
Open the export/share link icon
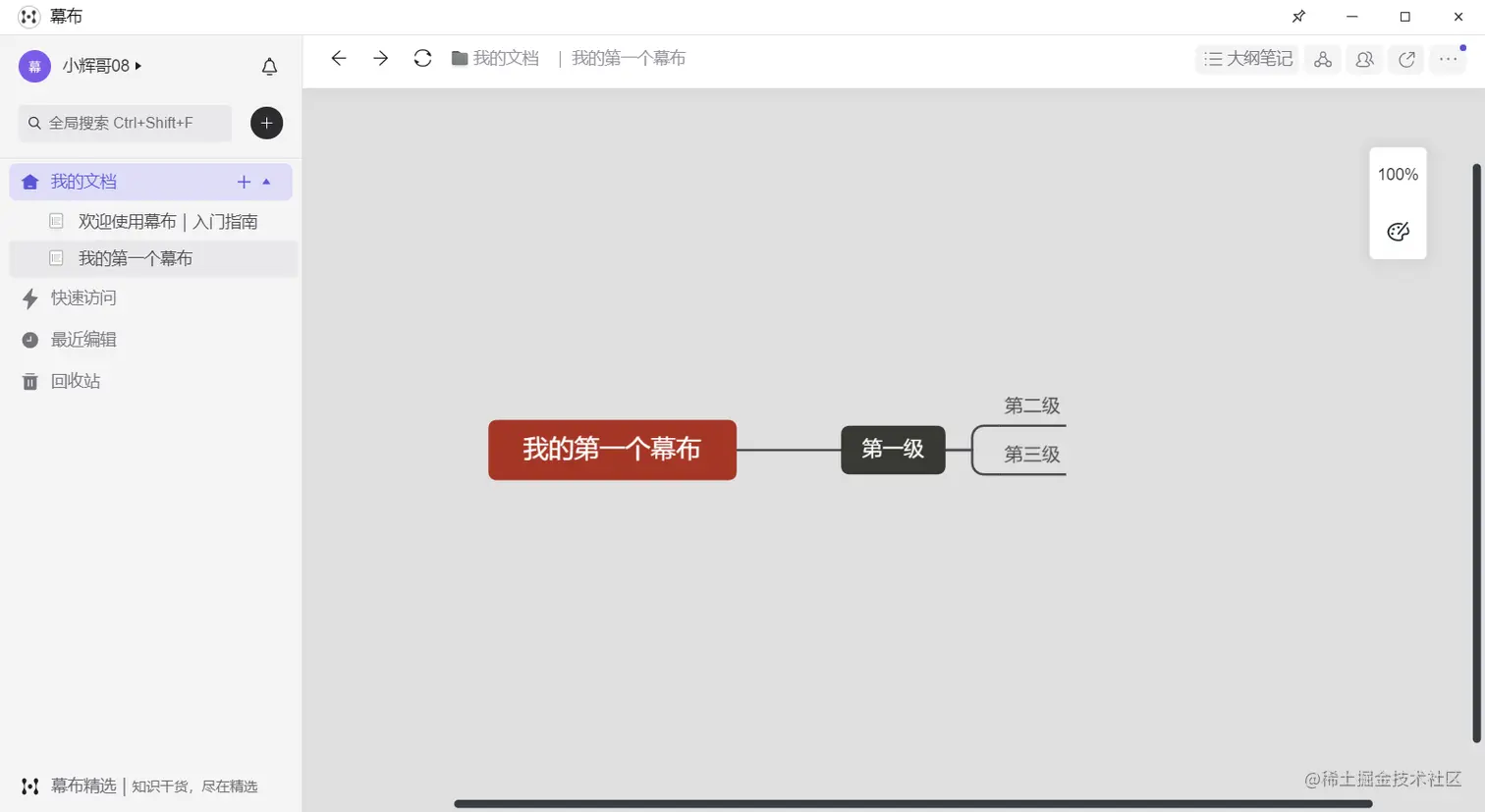tap(1405, 59)
